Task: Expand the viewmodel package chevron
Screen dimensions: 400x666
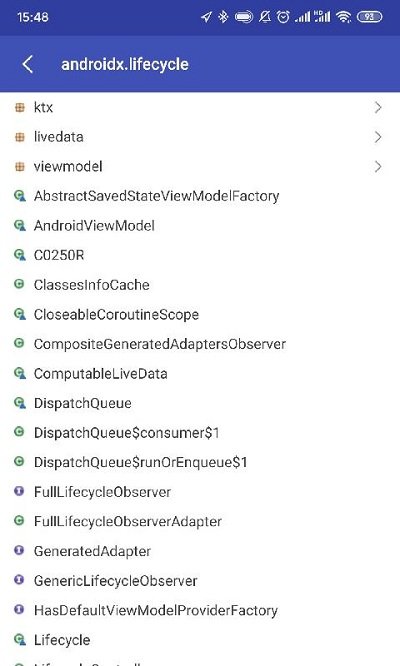Action: click(x=378, y=166)
